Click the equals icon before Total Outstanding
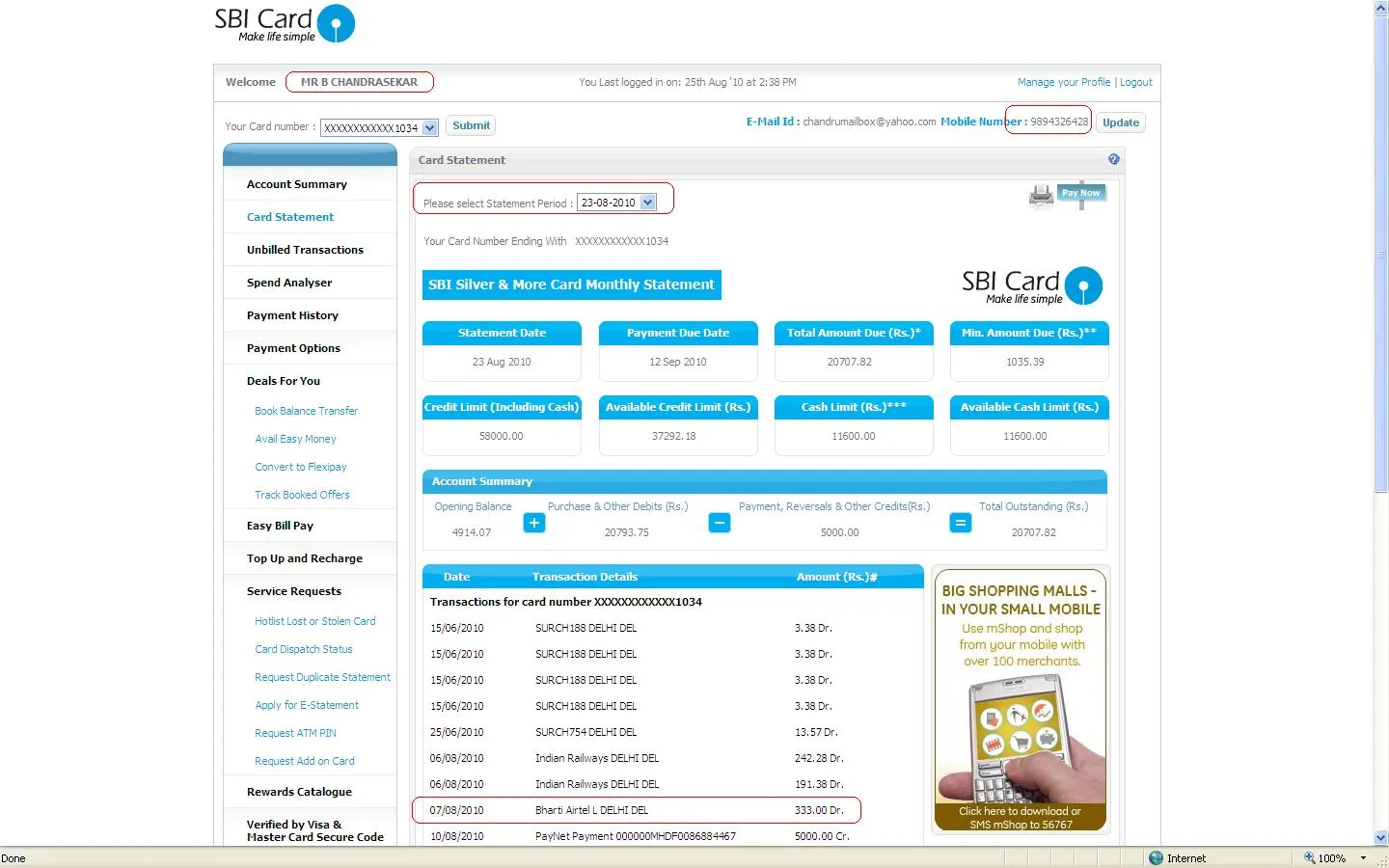The width and height of the screenshot is (1389, 868). (x=960, y=523)
